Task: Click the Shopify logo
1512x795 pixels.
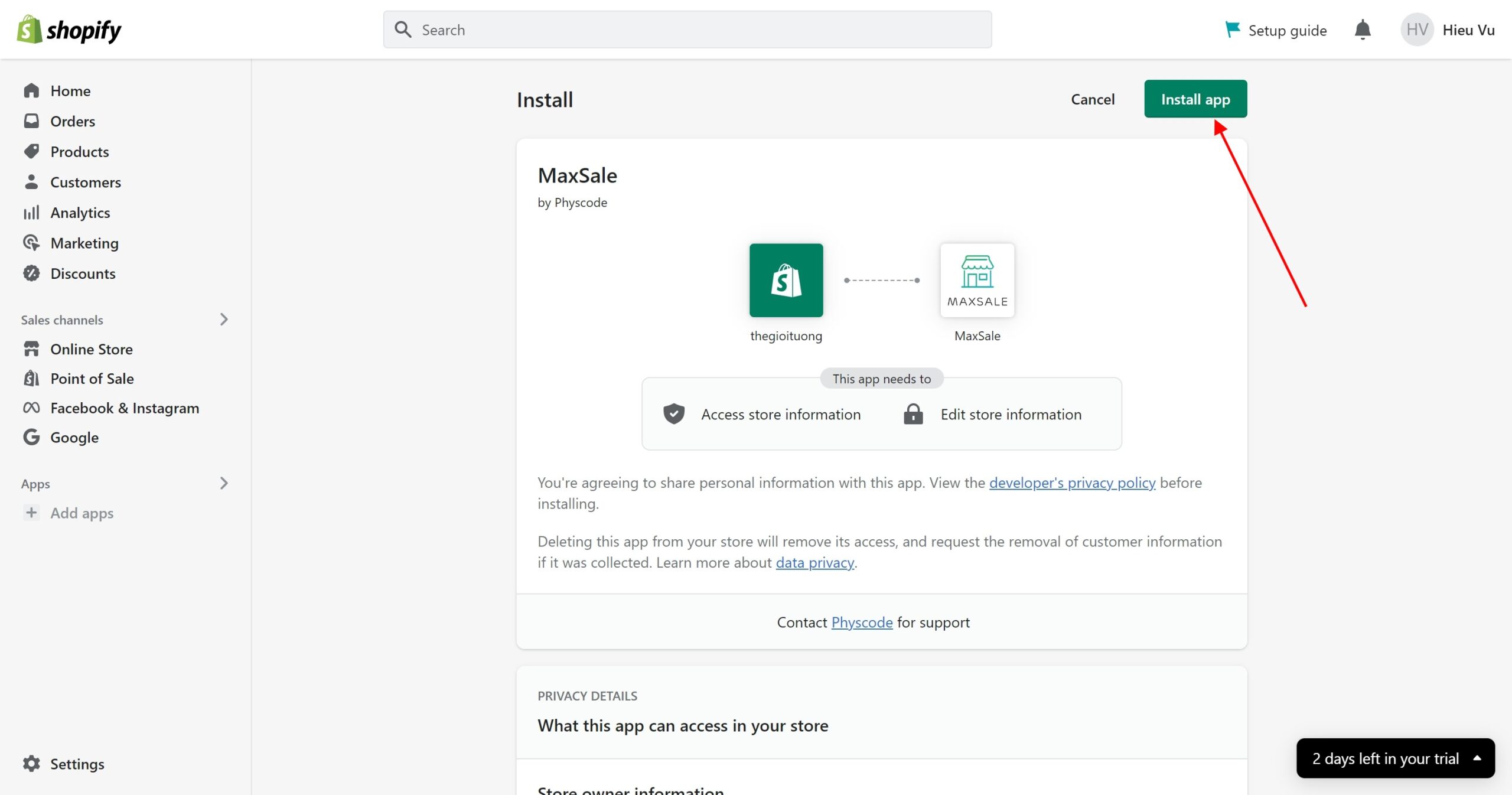Action: pyautogui.click(x=69, y=30)
